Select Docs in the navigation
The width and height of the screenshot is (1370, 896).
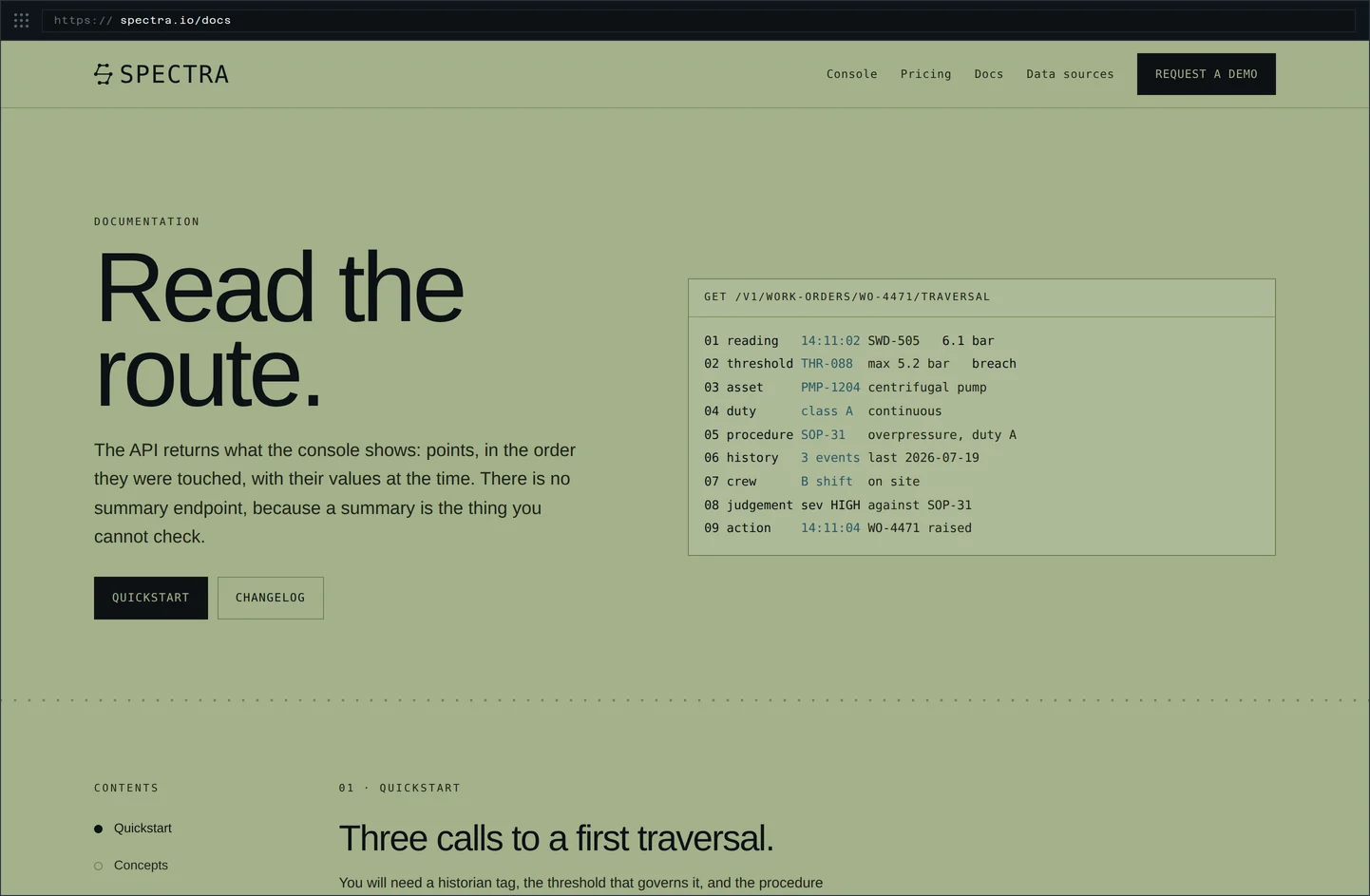[x=989, y=74]
